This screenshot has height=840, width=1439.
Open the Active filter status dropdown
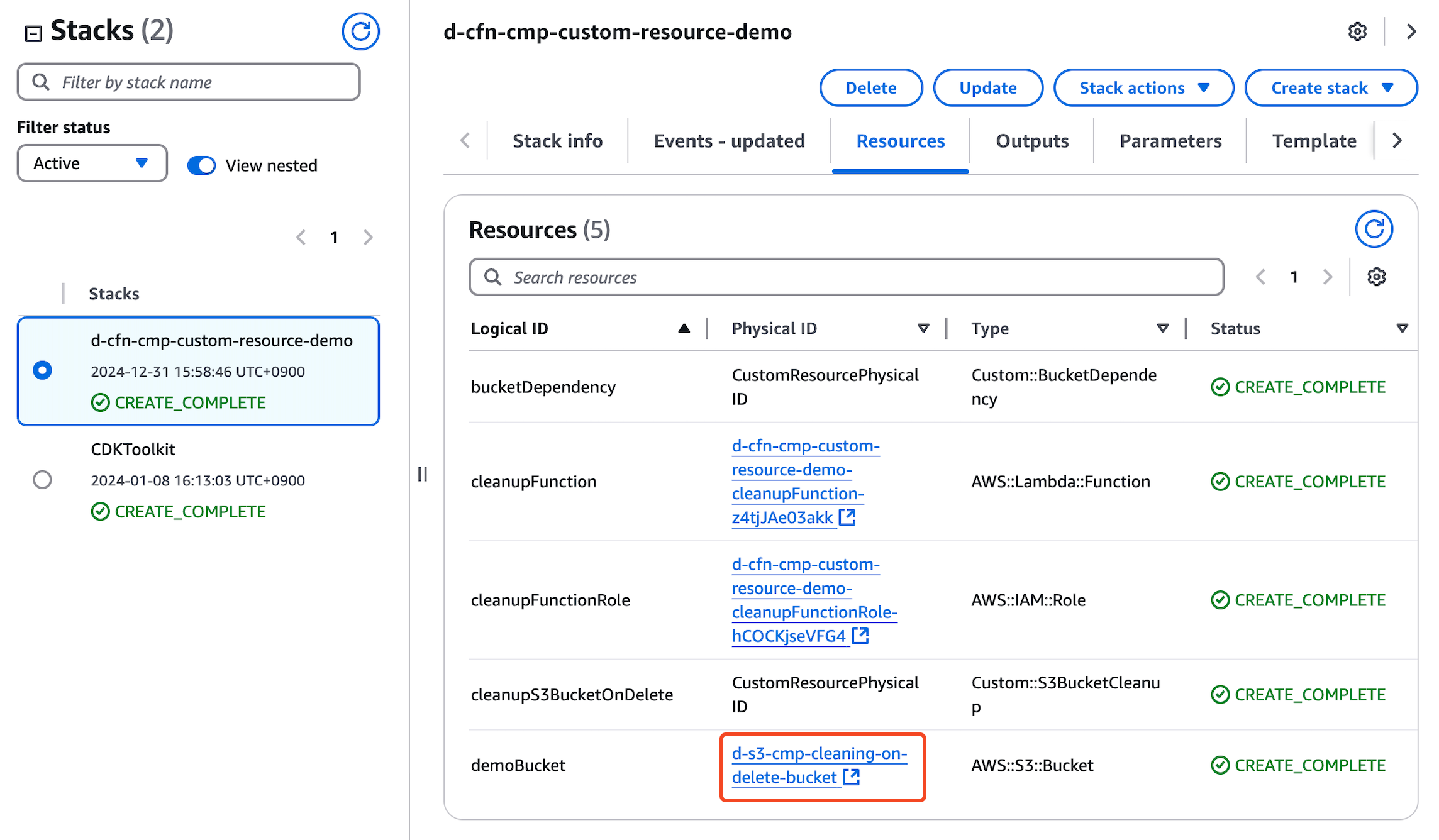point(92,163)
